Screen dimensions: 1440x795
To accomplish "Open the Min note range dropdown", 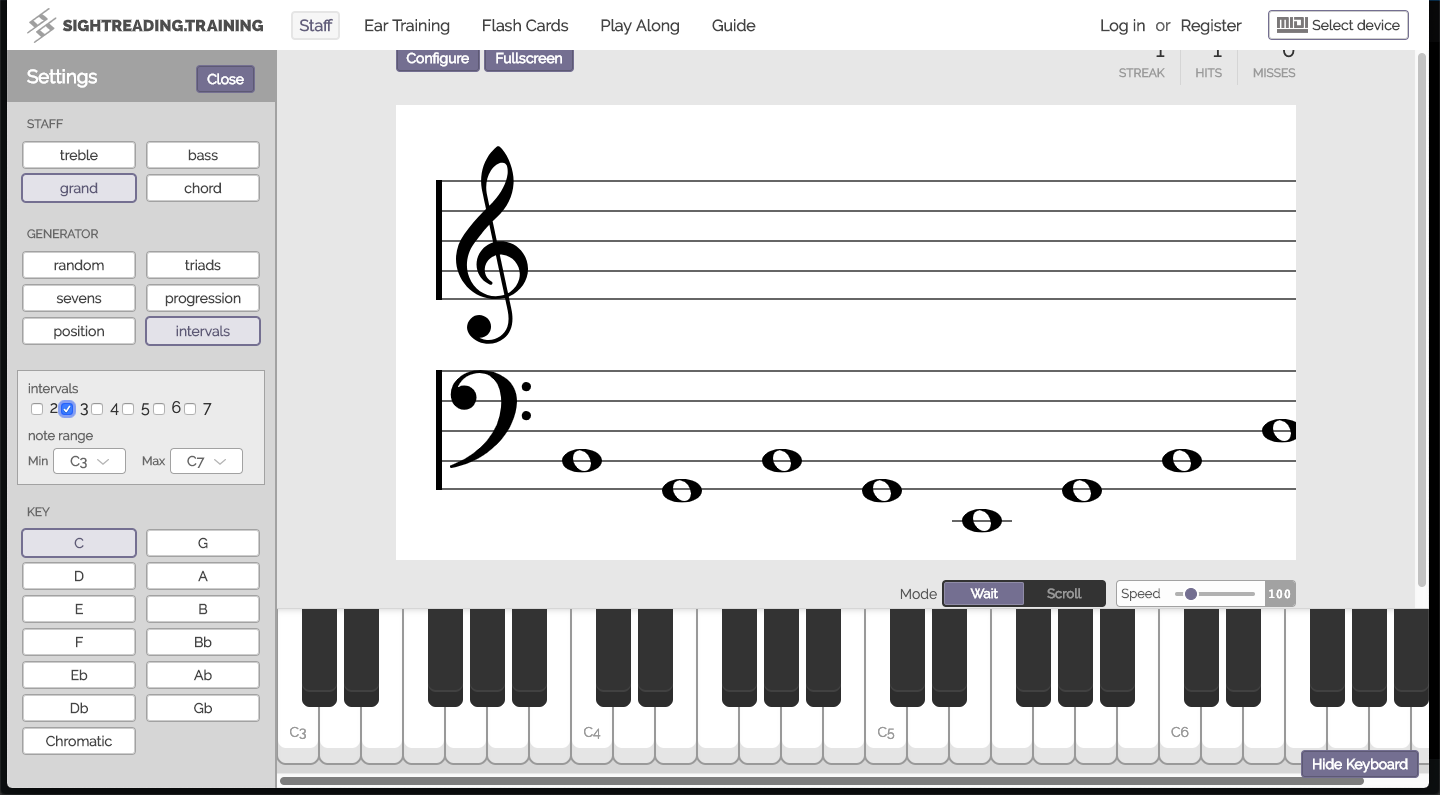I will click(x=89, y=461).
